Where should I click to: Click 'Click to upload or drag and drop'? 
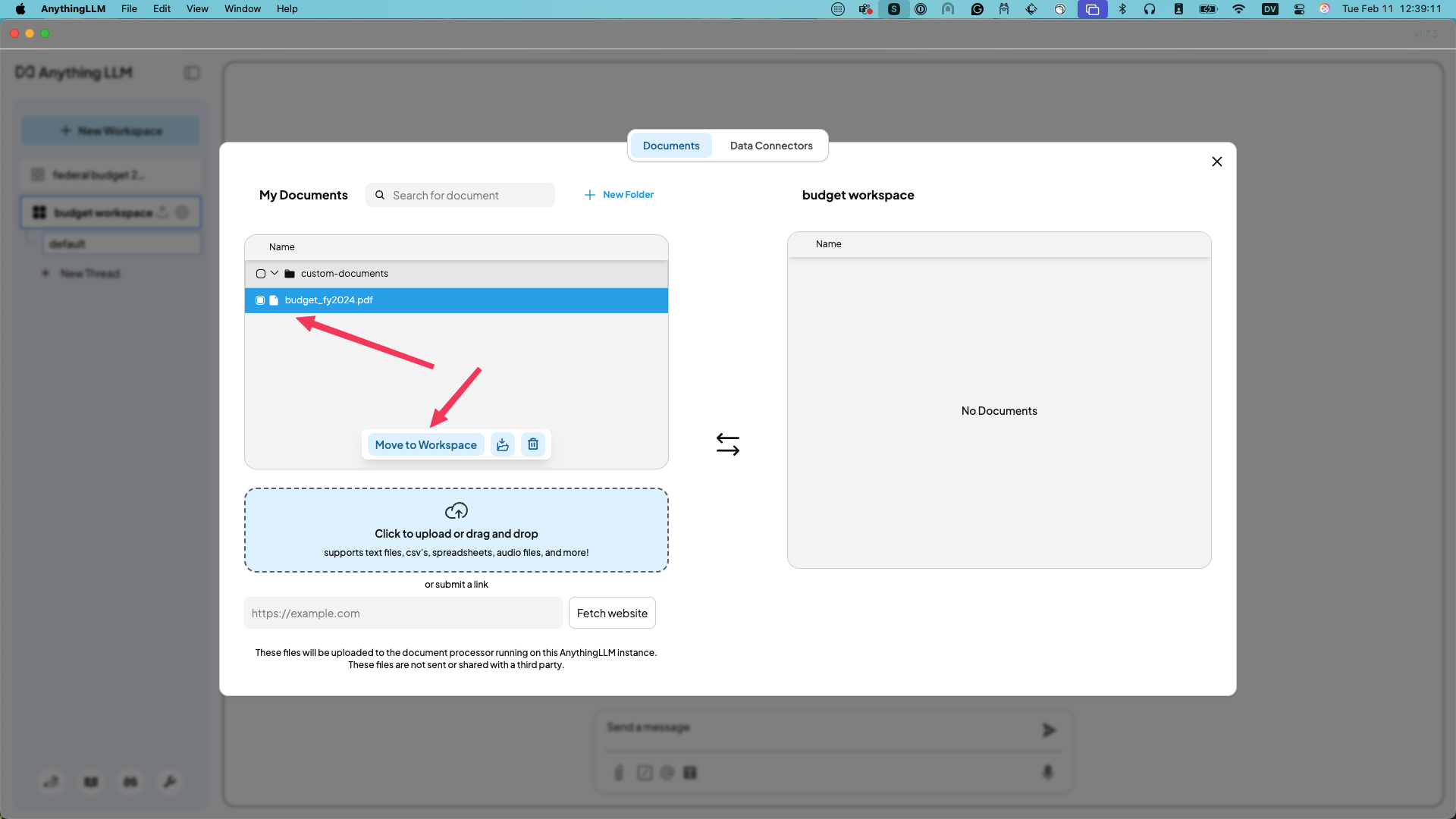pyautogui.click(x=457, y=534)
